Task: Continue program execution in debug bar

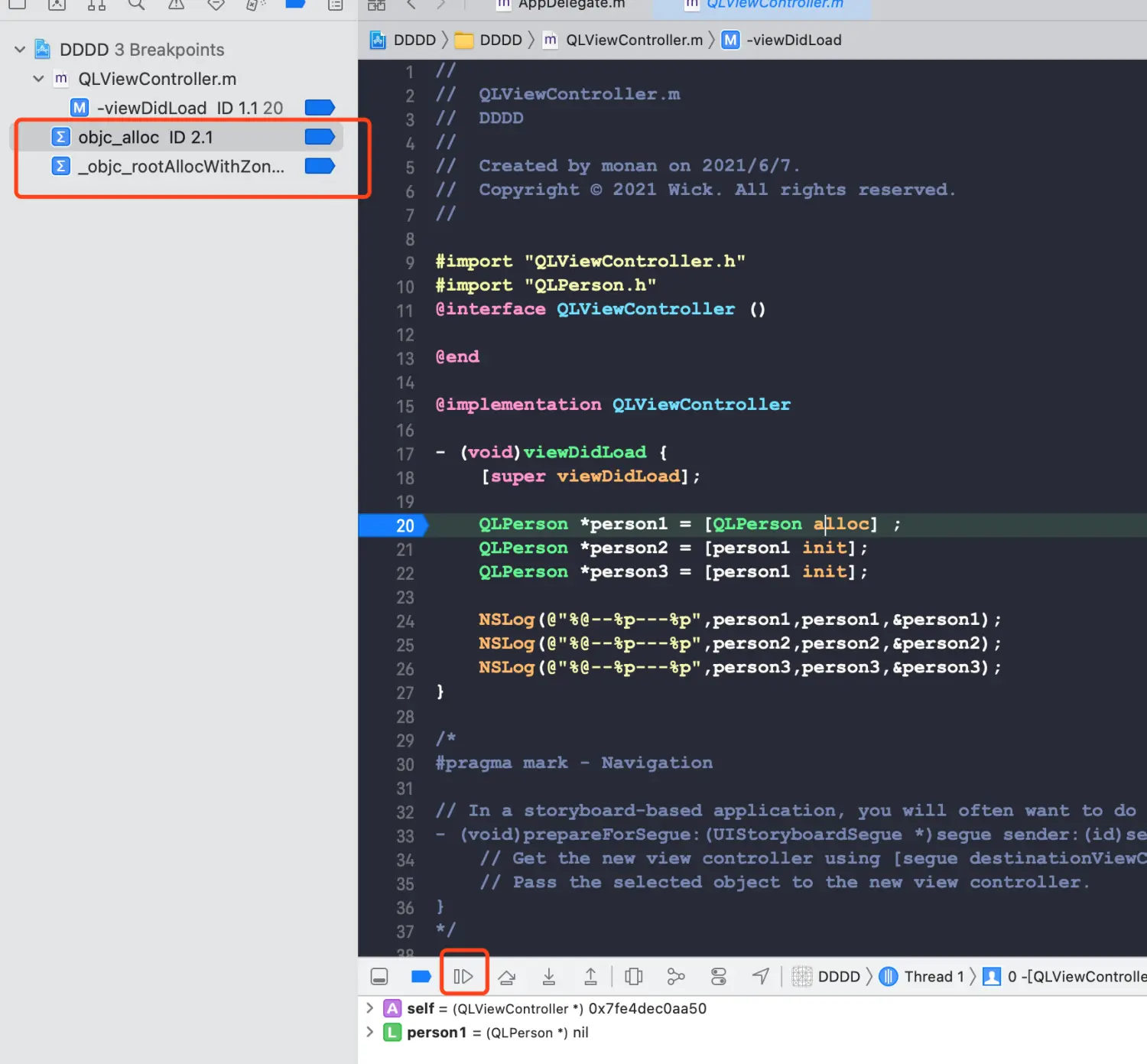Action: [x=463, y=976]
